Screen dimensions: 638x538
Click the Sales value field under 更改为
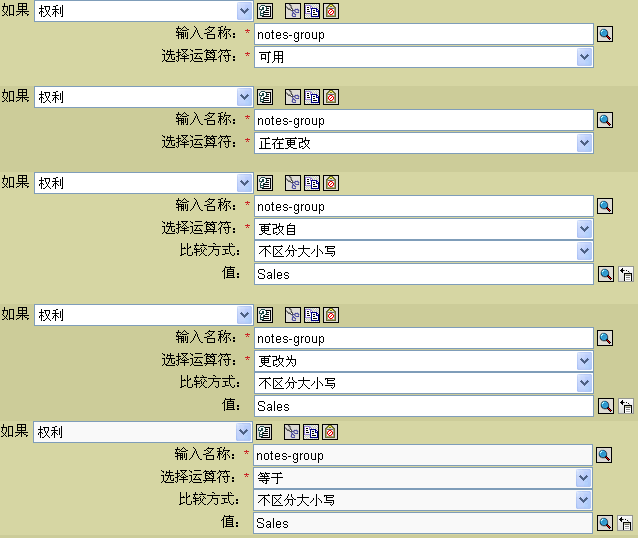[422, 406]
